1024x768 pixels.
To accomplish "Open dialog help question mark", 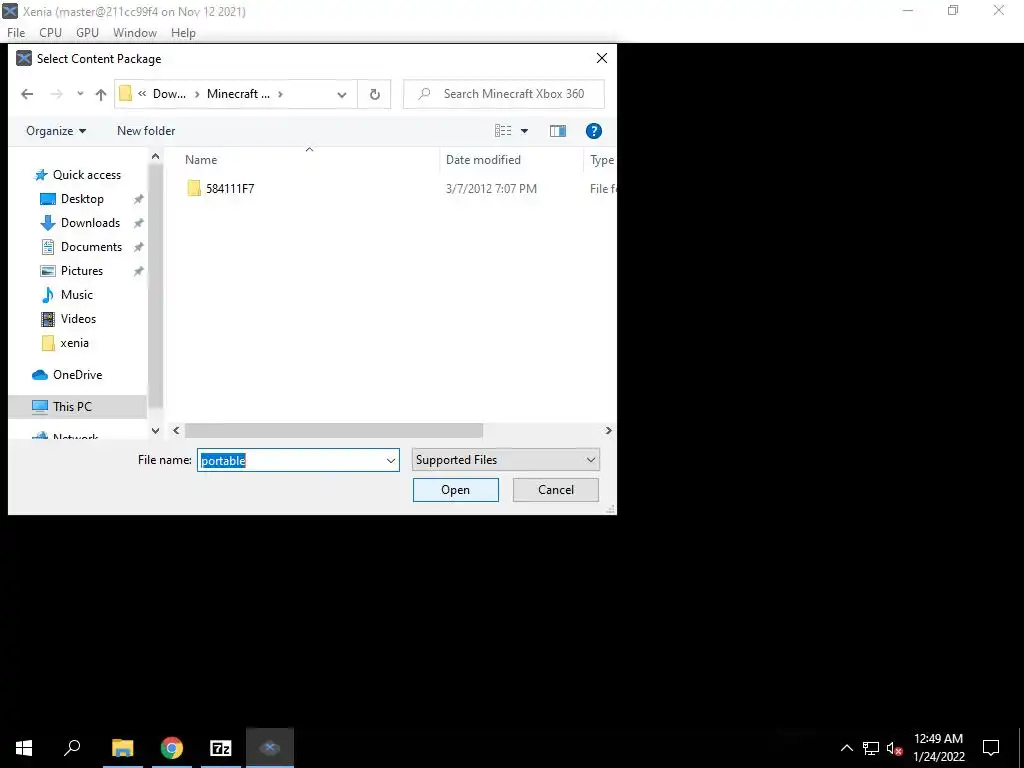I will [594, 131].
